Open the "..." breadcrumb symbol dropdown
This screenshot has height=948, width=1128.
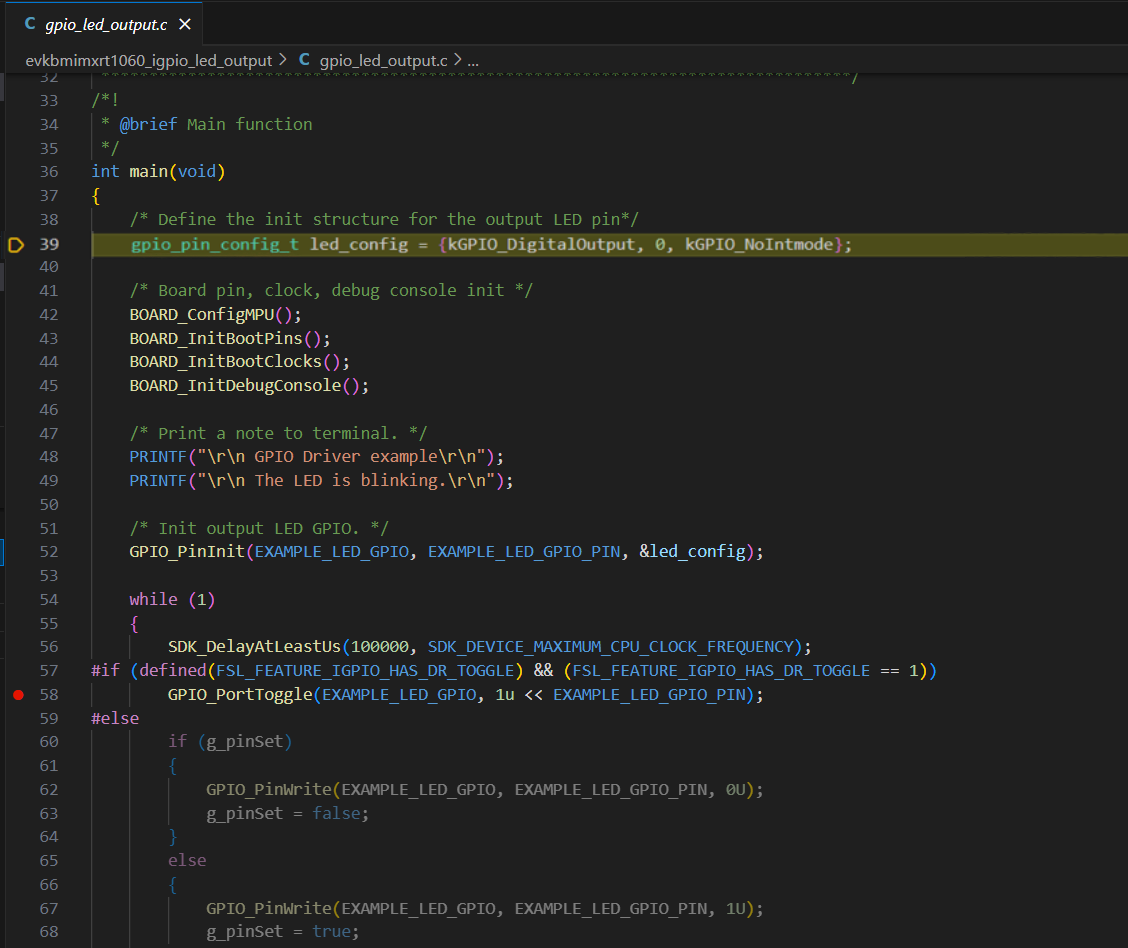471,60
